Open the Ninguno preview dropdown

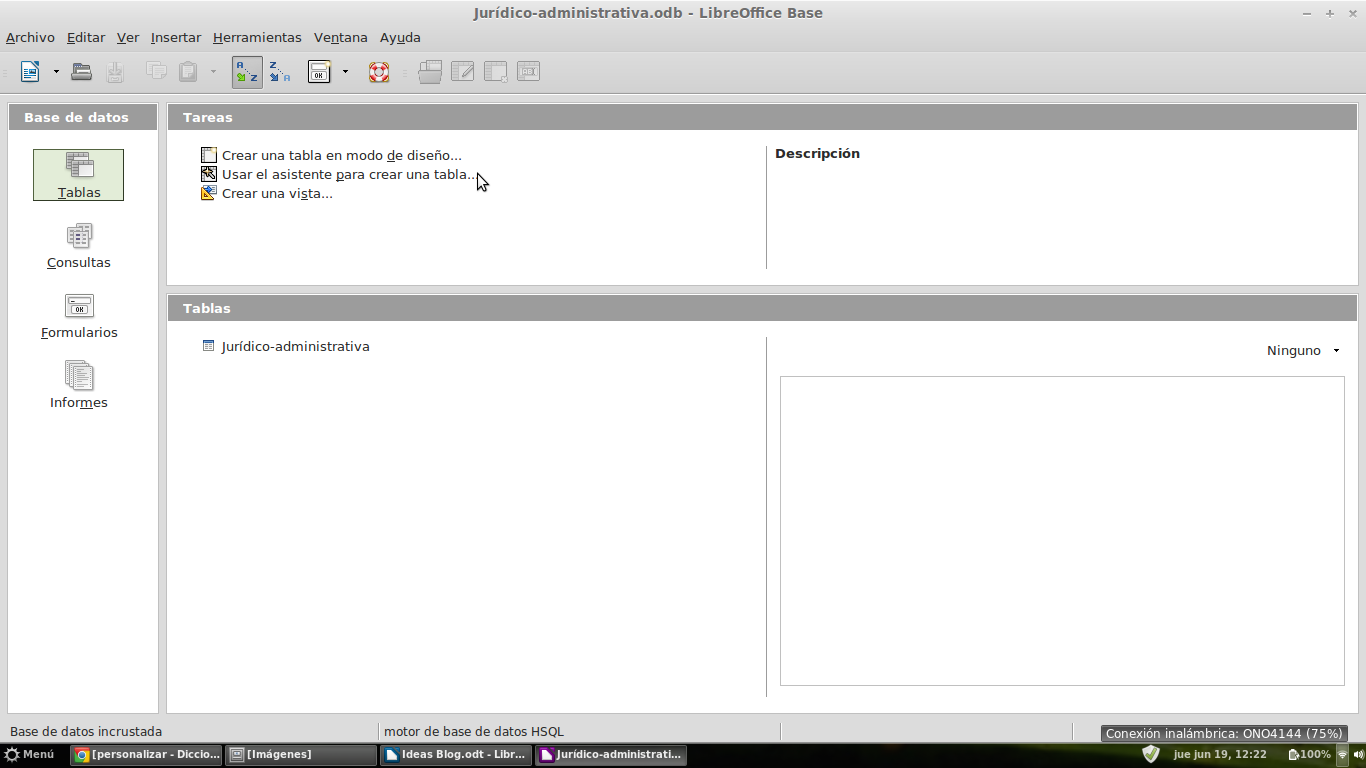click(x=1303, y=351)
